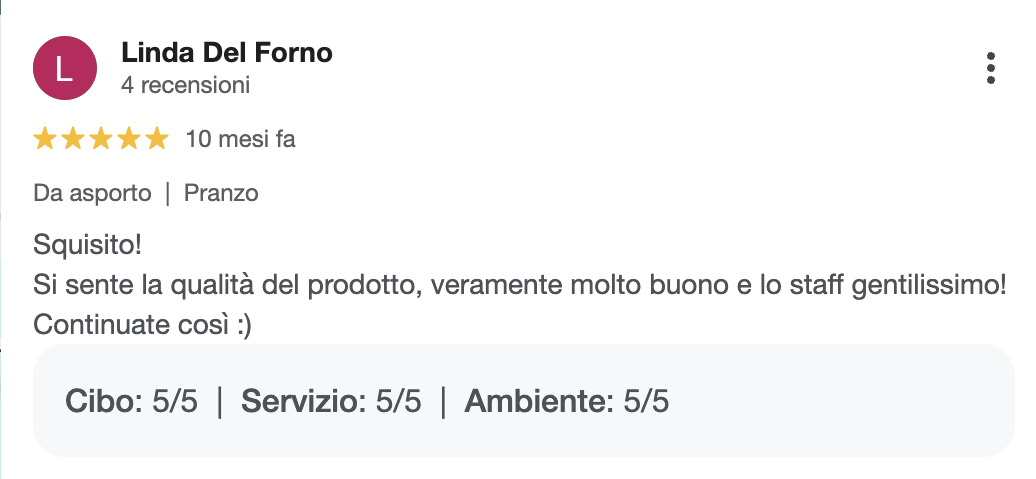
Task: Click the 'Cibo: 5/5' rating
Action: click(132, 402)
